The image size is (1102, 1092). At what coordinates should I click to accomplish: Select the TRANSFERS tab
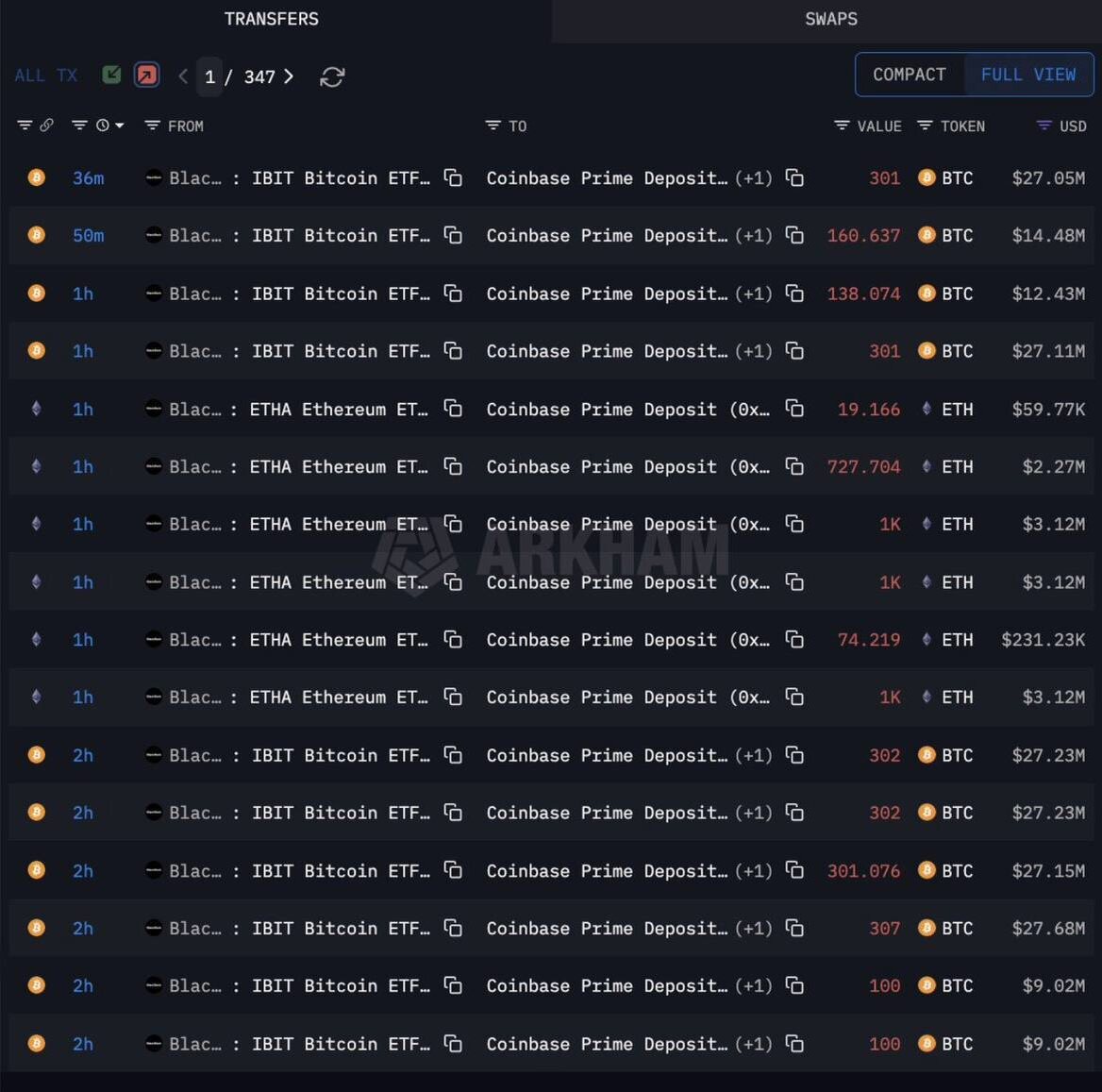click(x=272, y=19)
